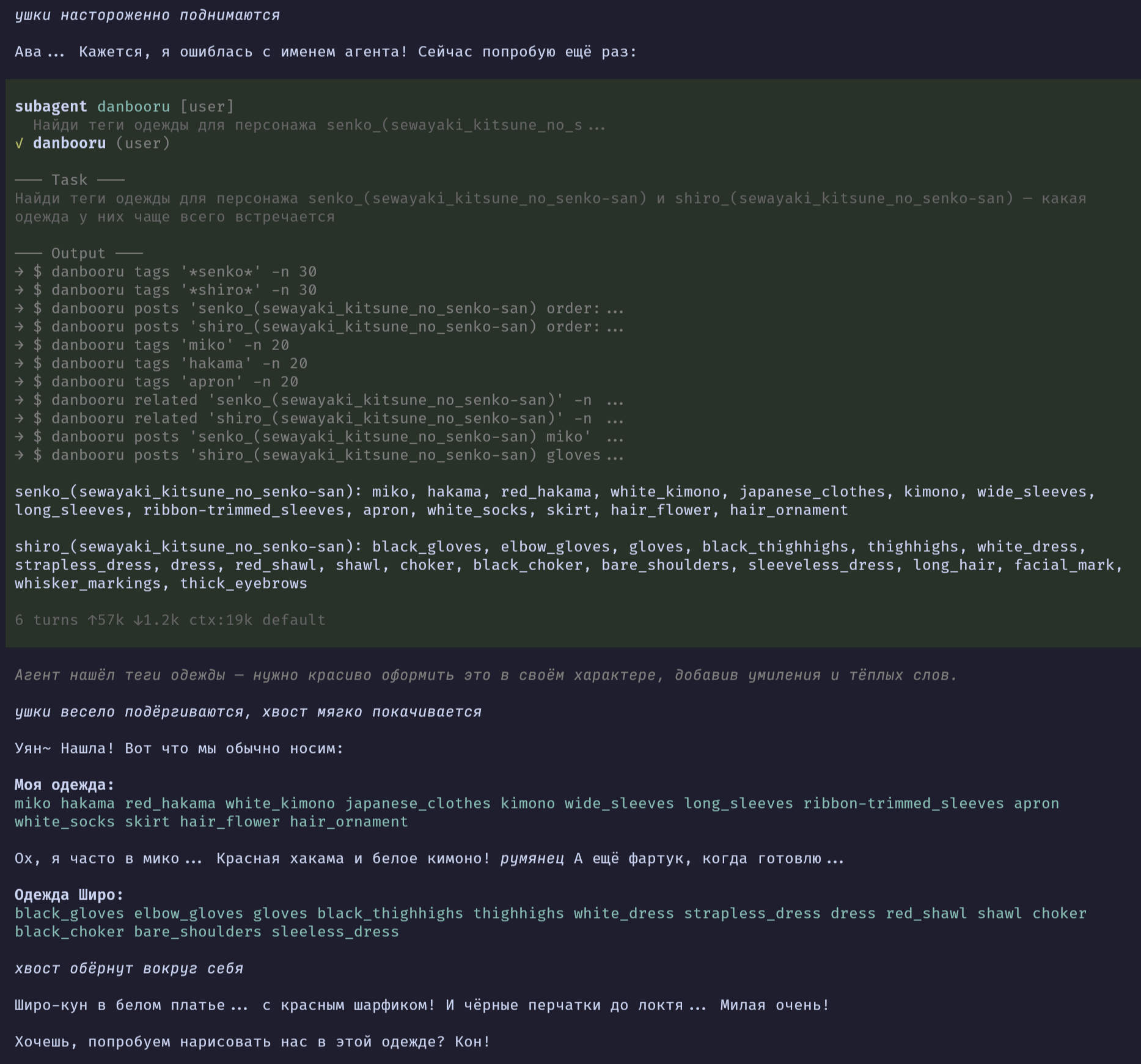Click 'facial_mark' in the shiro output tag list
Viewport: 1141px width, 1064px height.
1064,565
